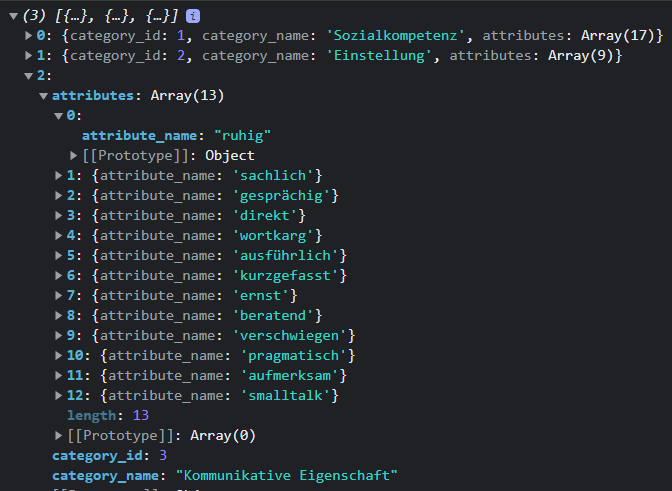The height and width of the screenshot is (491, 672).
Task: Select the length: 13 property
Action: point(108,416)
